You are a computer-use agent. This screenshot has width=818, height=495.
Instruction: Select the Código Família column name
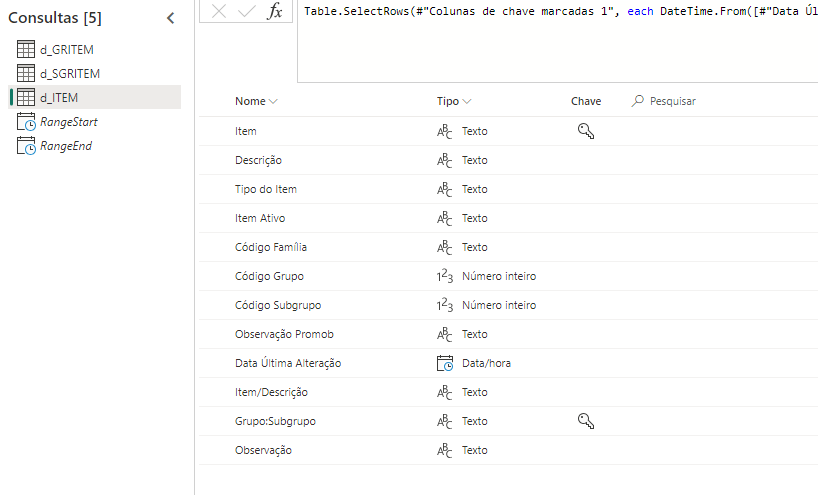coord(271,247)
